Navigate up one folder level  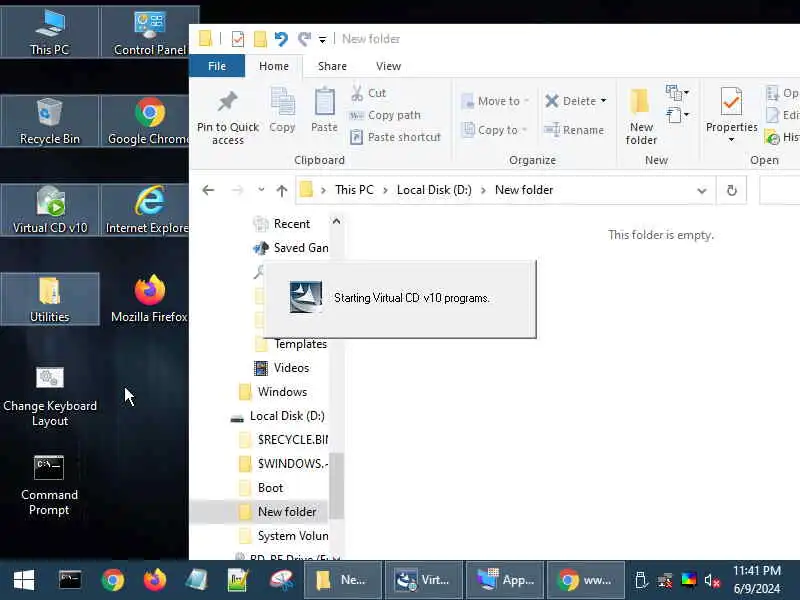(282, 190)
